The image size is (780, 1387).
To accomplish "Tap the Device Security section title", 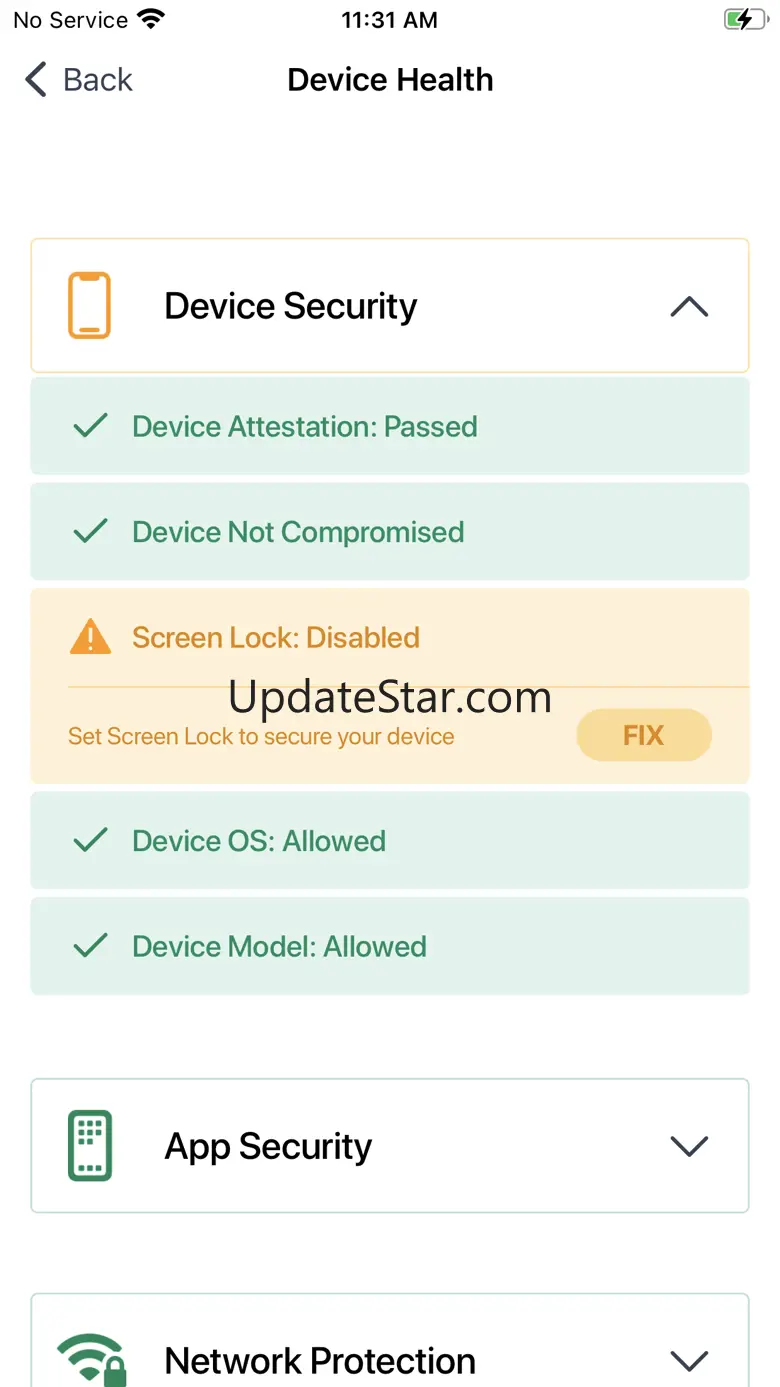I will (290, 306).
